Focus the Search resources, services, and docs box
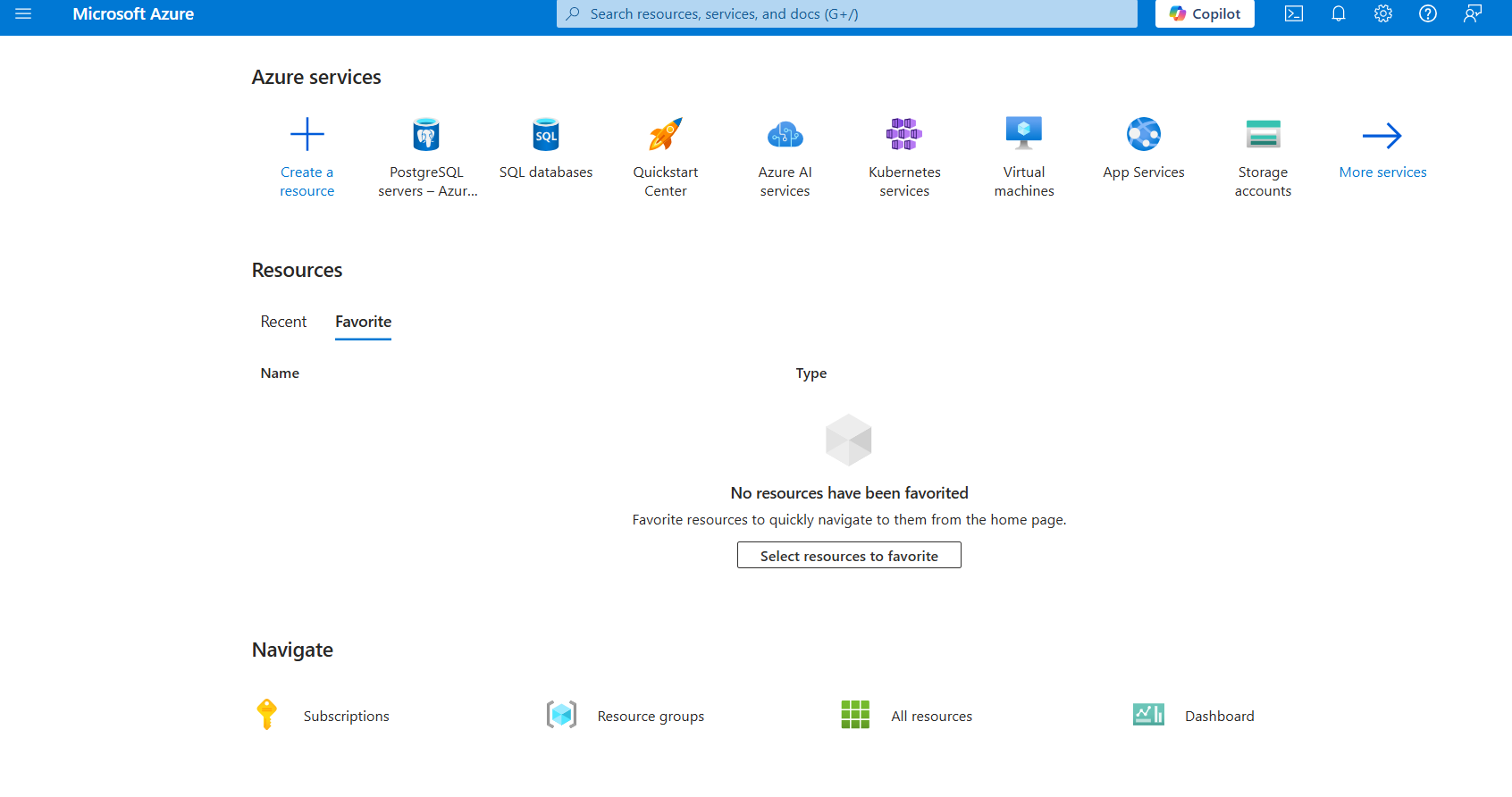The width and height of the screenshot is (1512, 797). [846, 13]
